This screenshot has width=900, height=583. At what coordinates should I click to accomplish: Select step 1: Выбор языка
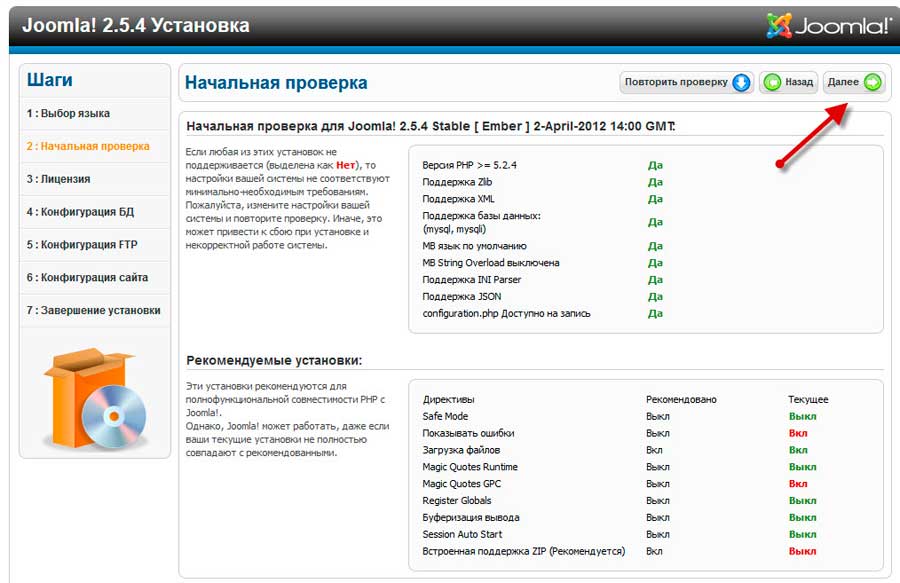pos(68,114)
